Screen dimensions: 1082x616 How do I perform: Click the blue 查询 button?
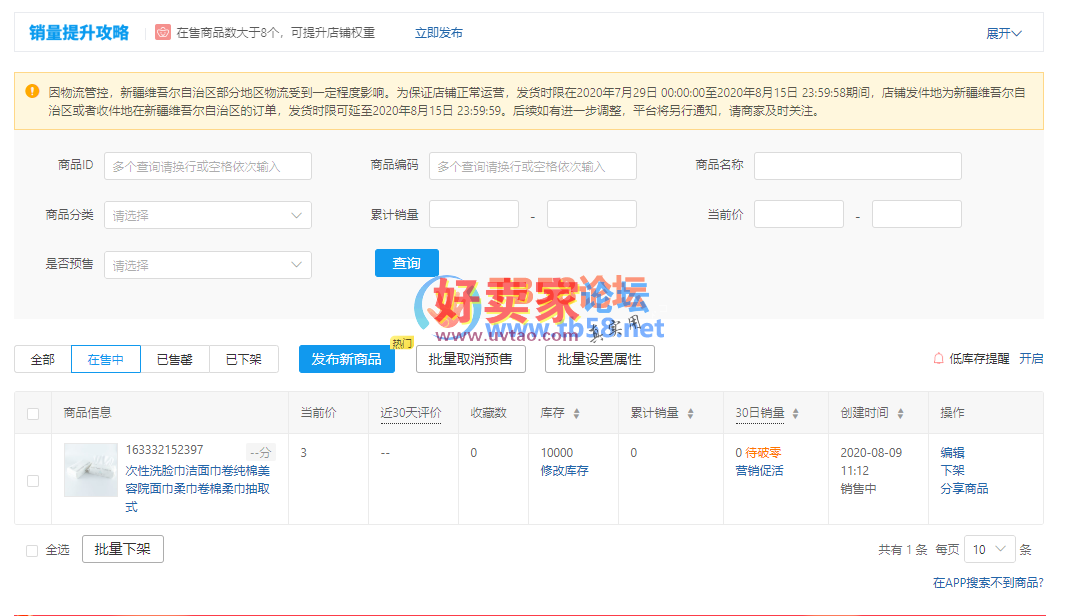pos(406,263)
